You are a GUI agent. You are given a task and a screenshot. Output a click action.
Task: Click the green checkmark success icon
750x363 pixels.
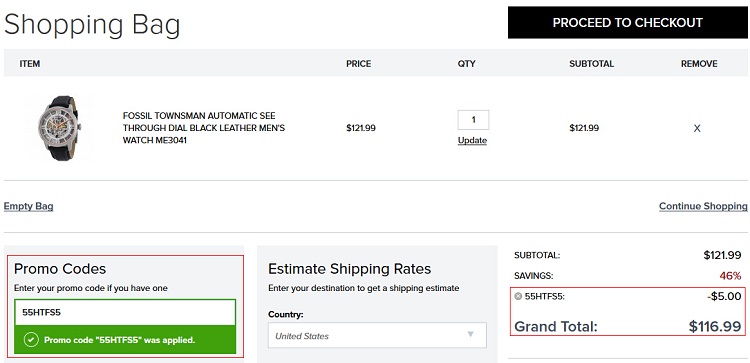tap(31, 340)
